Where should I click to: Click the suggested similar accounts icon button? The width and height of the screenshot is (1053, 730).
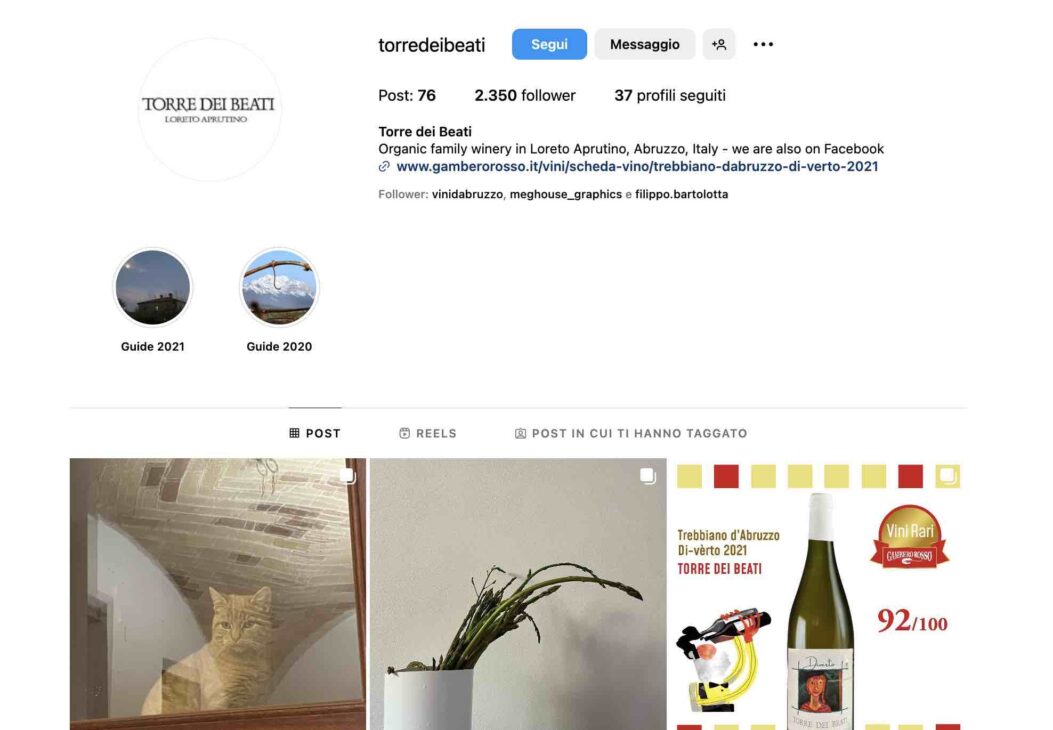point(719,44)
